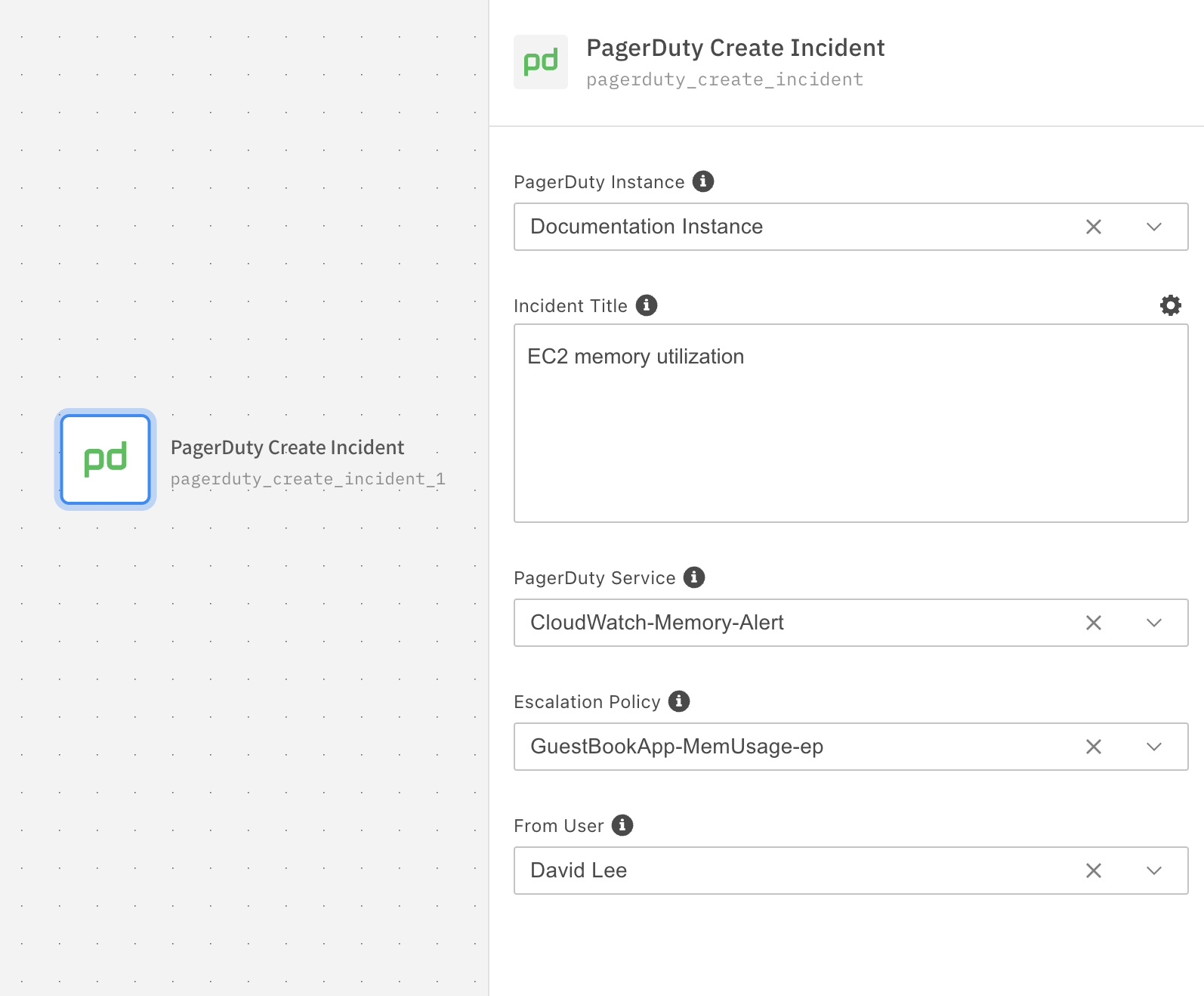The height and width of the screenshot is (996, 1204).
Task: Expand the PagerDuty Instance dropdown
Action: tap(1153, 227)
